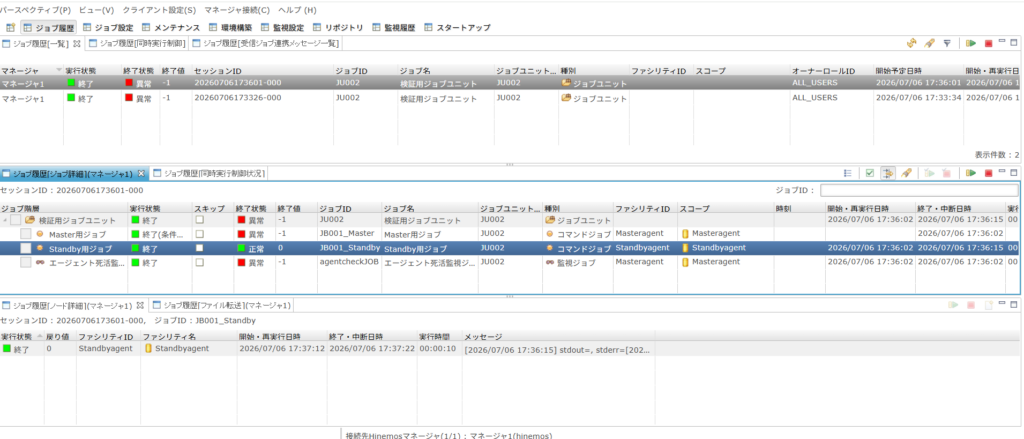Viewport: 1024px width, 439px height.
Task: Click the folder icon of 検証用ジョブユニット
Action: (x=29, y=221)
